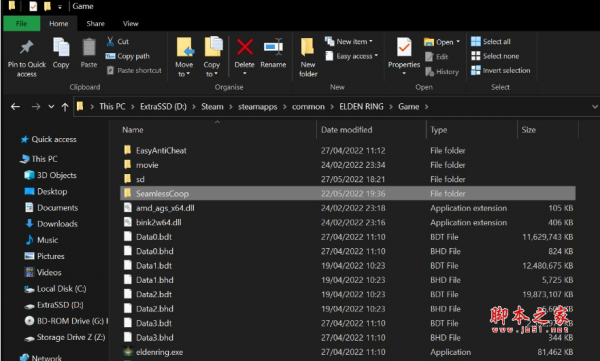Select the Data0.bdt file
The image size is (600, 361).
coord(347,237)
